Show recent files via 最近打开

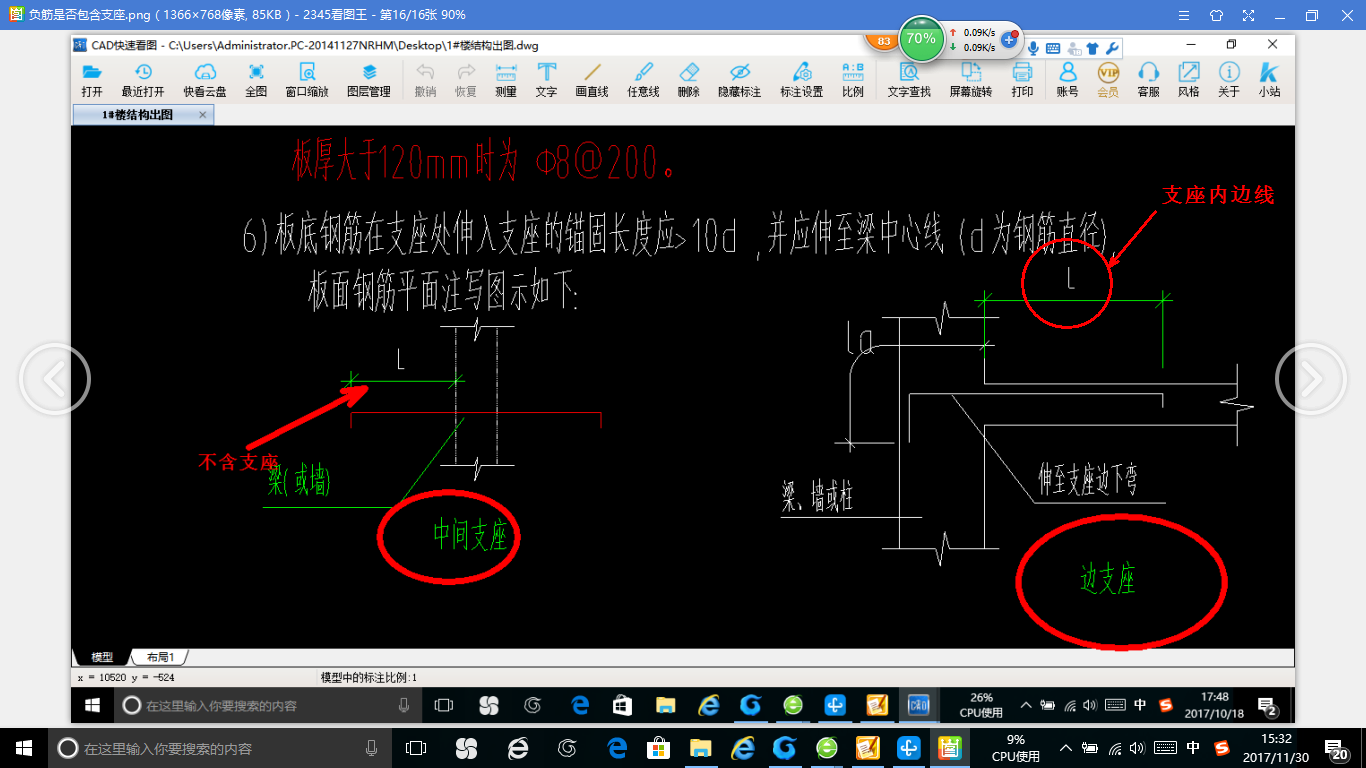pos(143,80)
